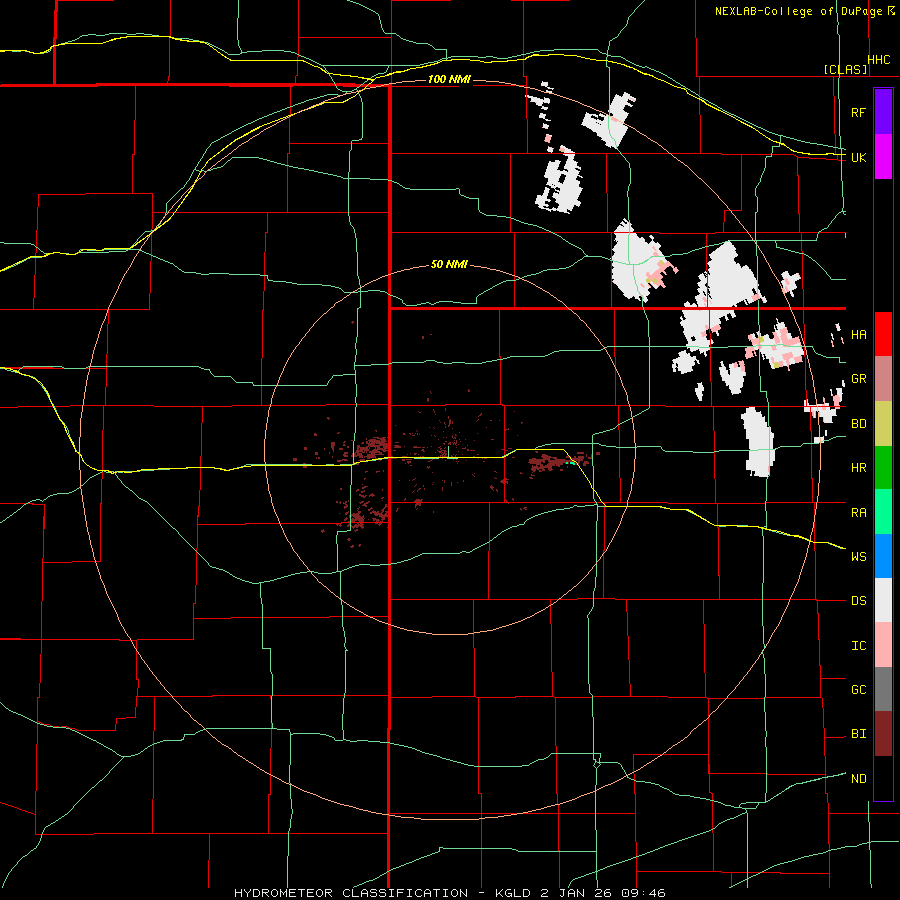The width and height of the screenshot is (900, 900).
Task: Select the red HA legend swatch
Action: (883, 334)
